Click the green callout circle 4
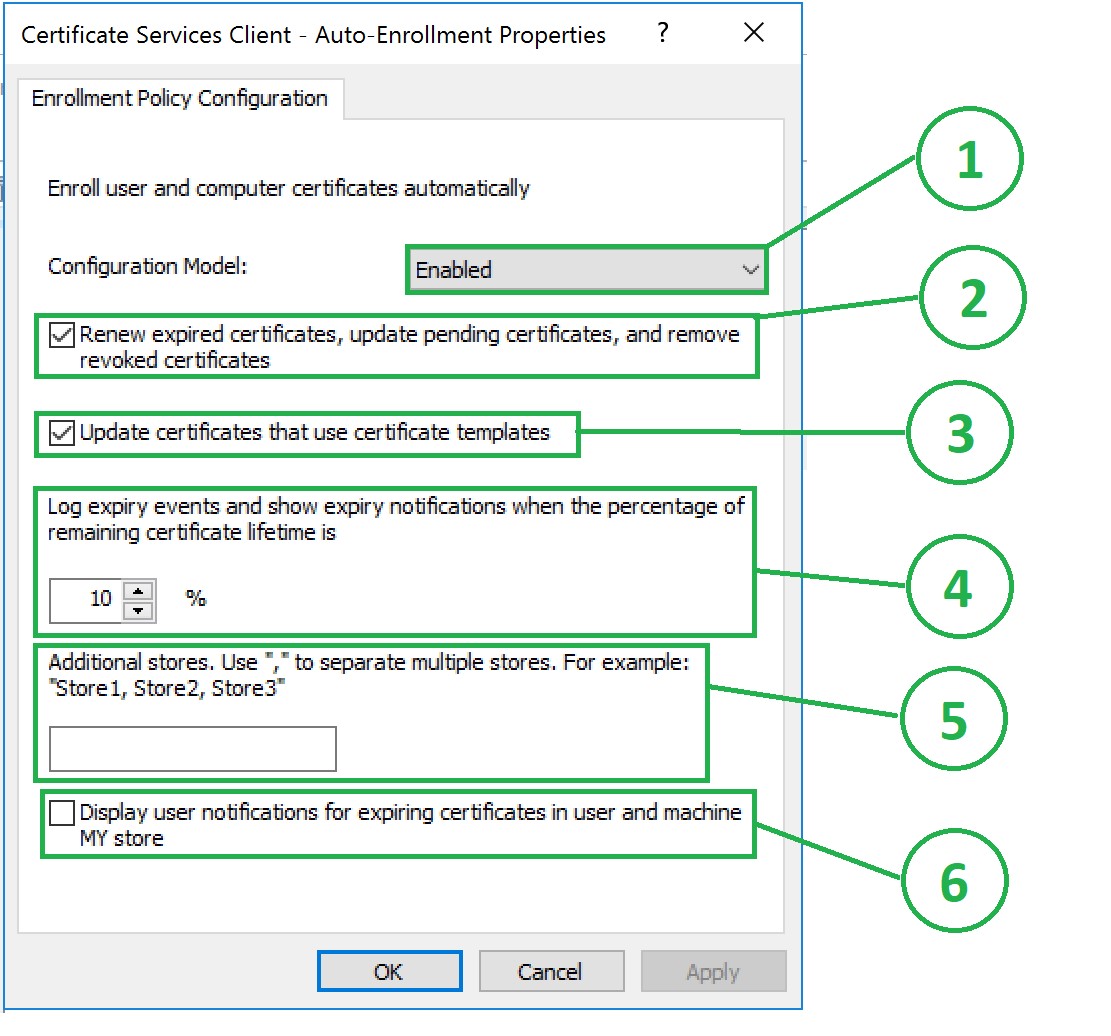 958,587
